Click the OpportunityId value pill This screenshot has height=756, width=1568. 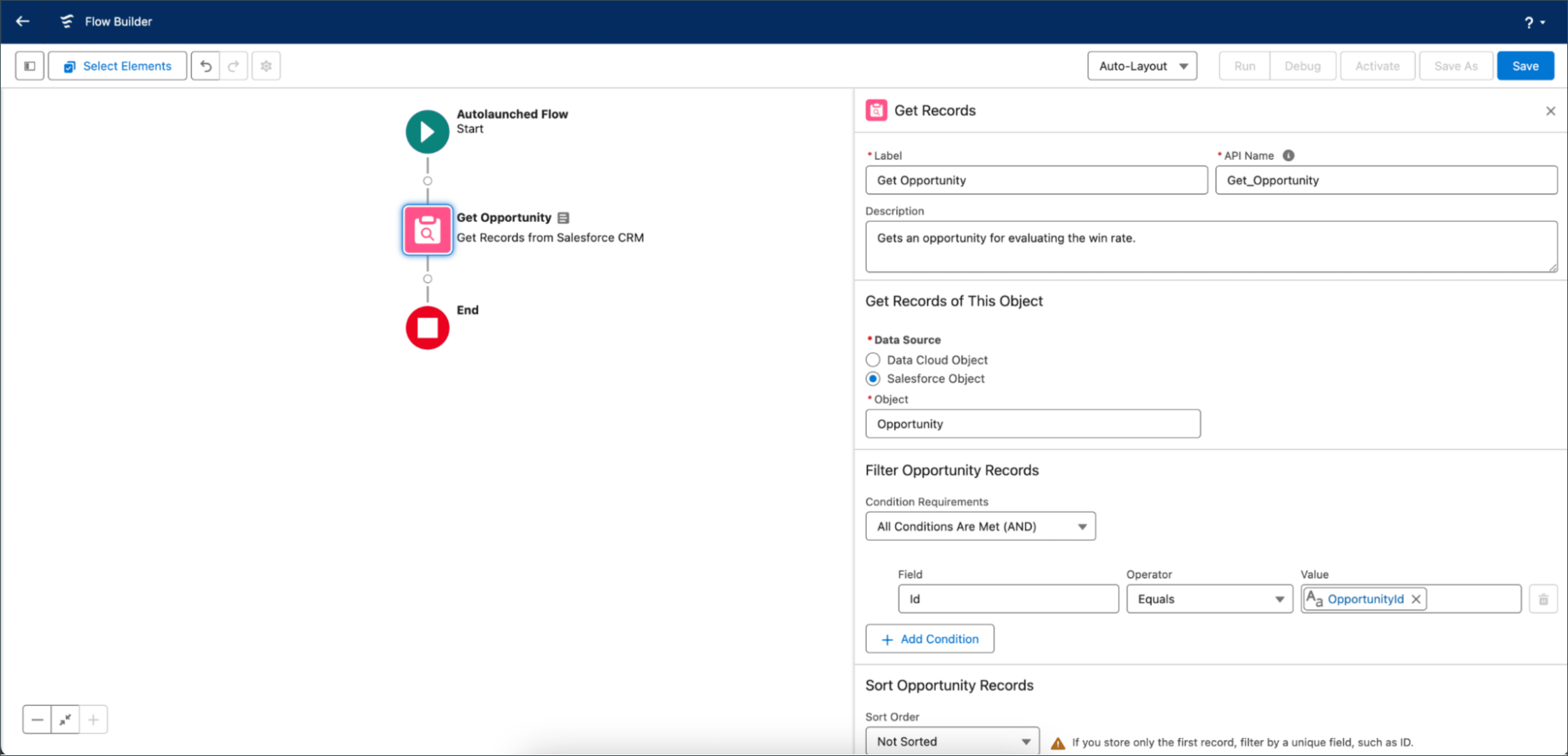tap(1365, 599)
